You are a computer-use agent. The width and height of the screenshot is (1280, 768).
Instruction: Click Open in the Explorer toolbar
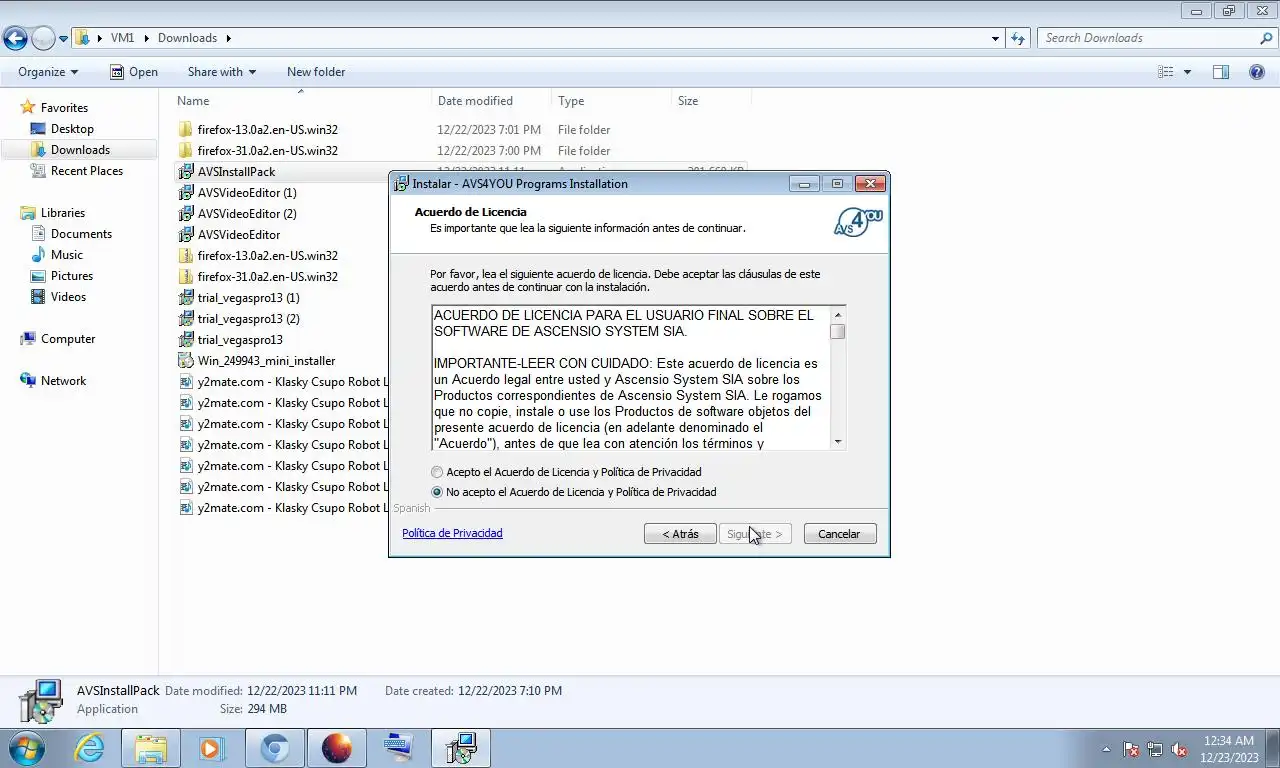(x=134, y=72)
